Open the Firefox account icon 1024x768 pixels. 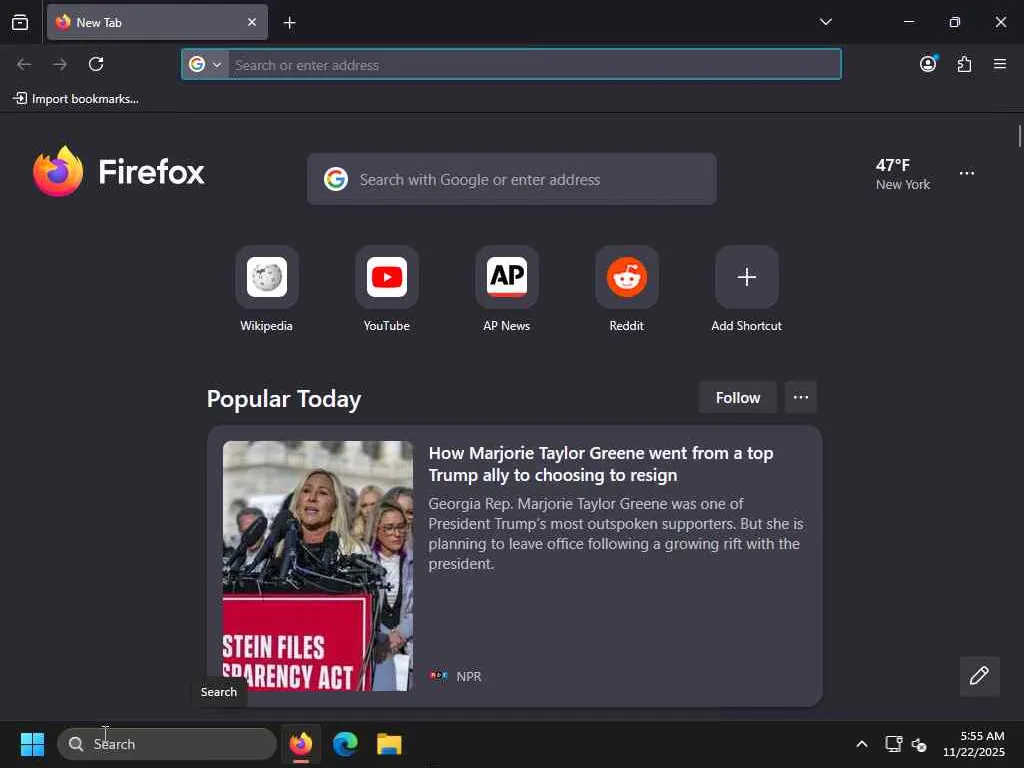(928, 64)
